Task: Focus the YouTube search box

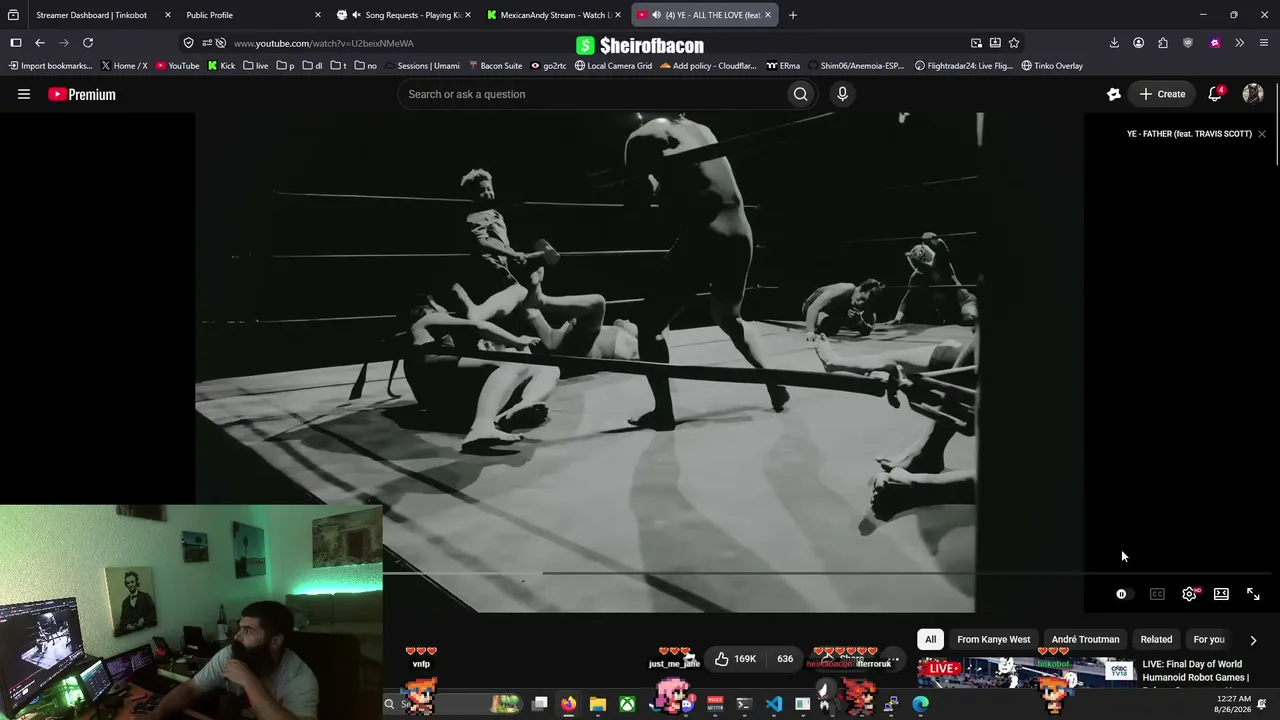Action: (x=595, y=94)
